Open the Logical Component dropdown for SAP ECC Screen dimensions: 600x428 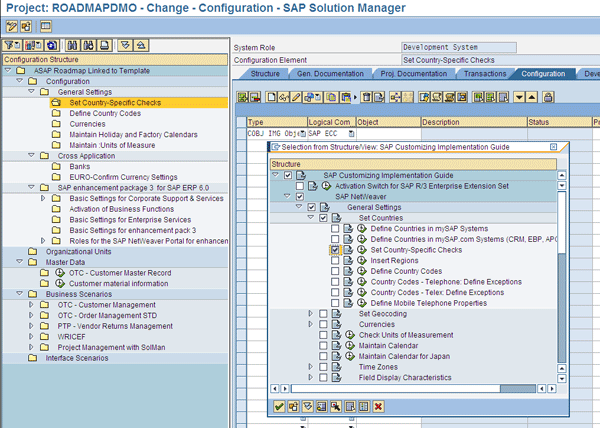[351, 133]
